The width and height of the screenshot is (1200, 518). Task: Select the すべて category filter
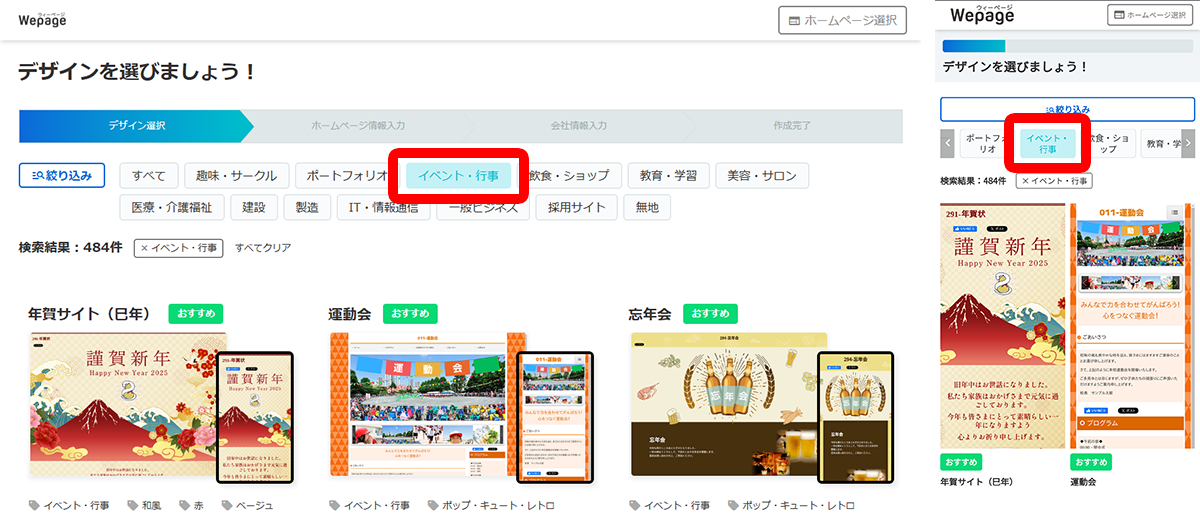tap(149, 176)
